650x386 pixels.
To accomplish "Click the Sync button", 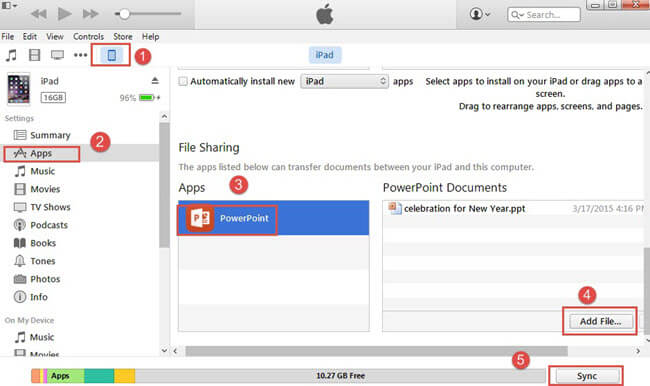I will pos(587,376).
